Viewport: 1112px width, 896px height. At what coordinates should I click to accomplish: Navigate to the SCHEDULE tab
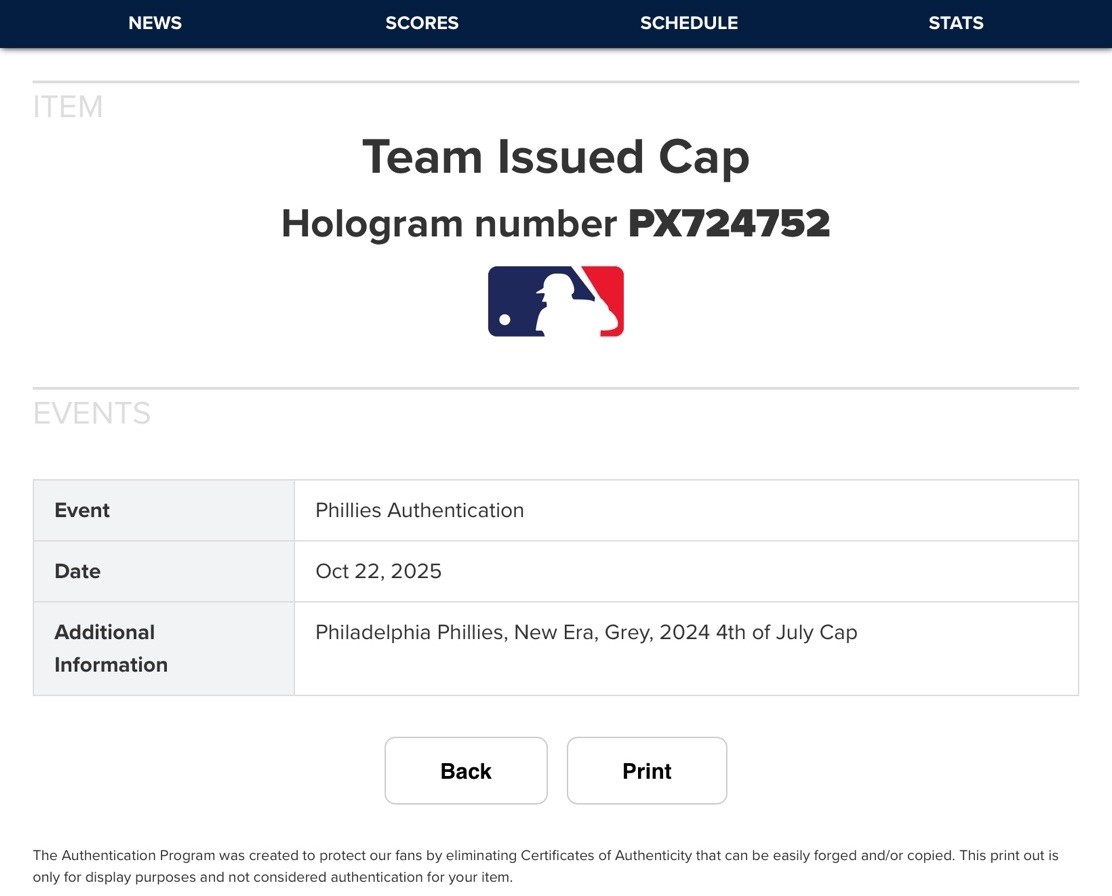[688, 23]
